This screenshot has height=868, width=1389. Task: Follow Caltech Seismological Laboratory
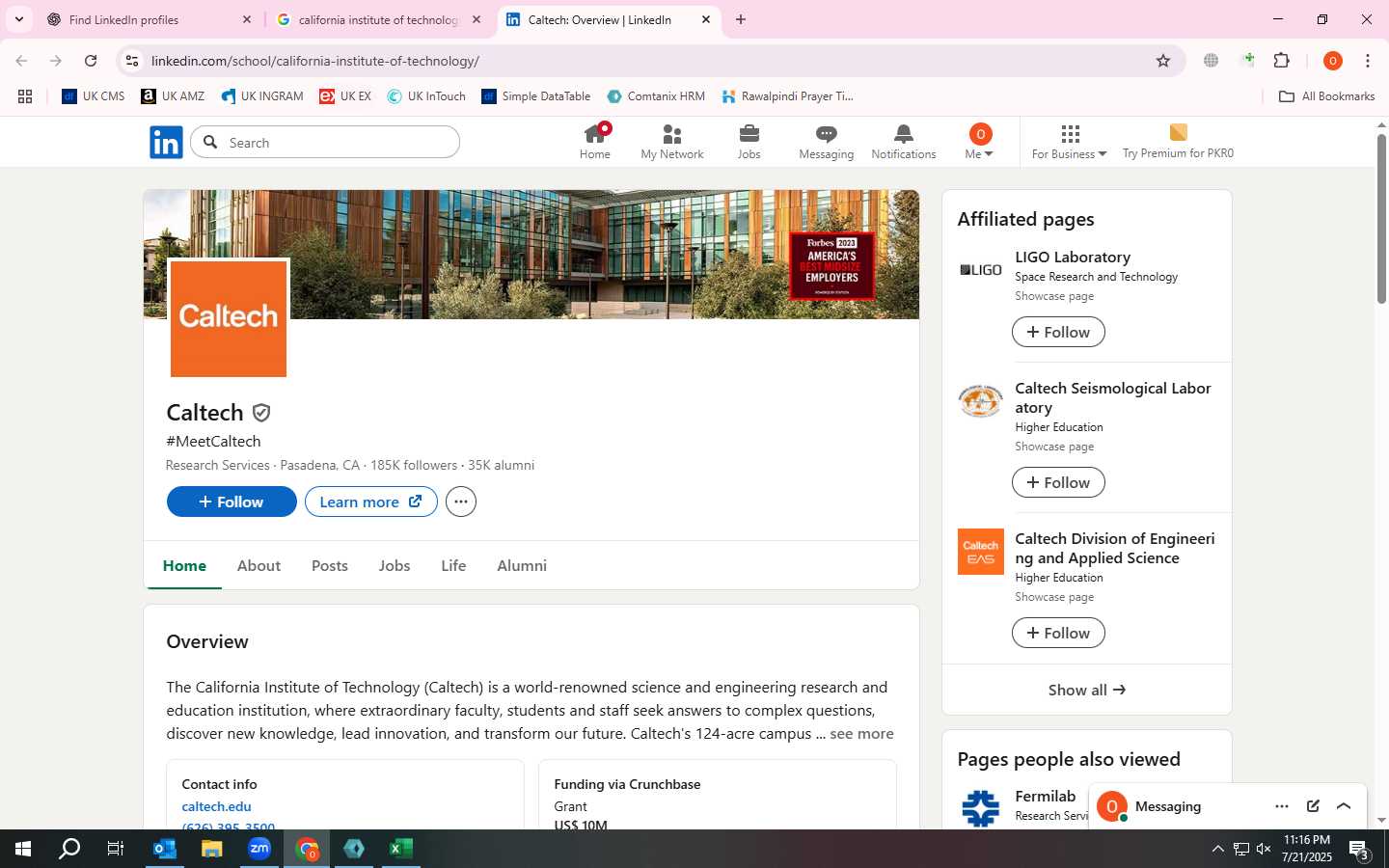pos(1058,482)
